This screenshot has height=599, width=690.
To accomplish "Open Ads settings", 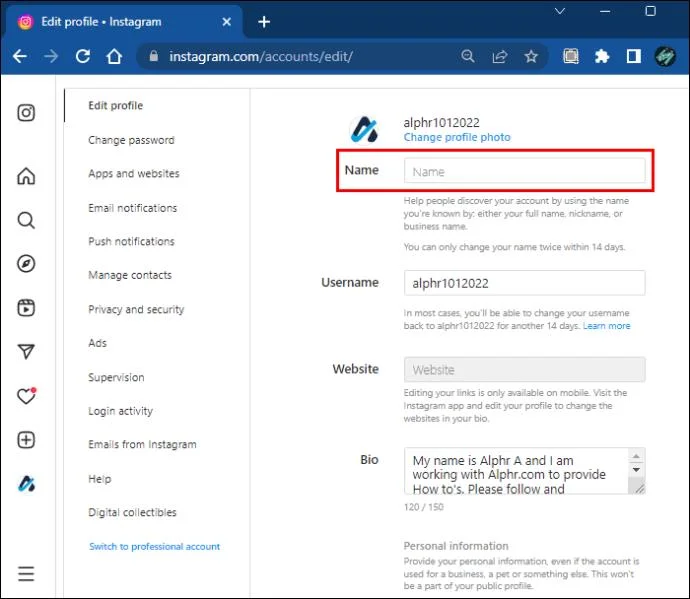I will tap(97, 343).
